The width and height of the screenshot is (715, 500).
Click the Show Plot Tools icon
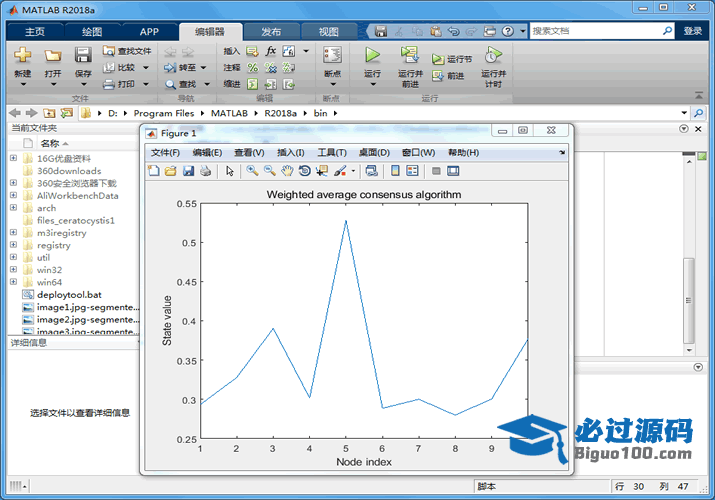(453, 171)
